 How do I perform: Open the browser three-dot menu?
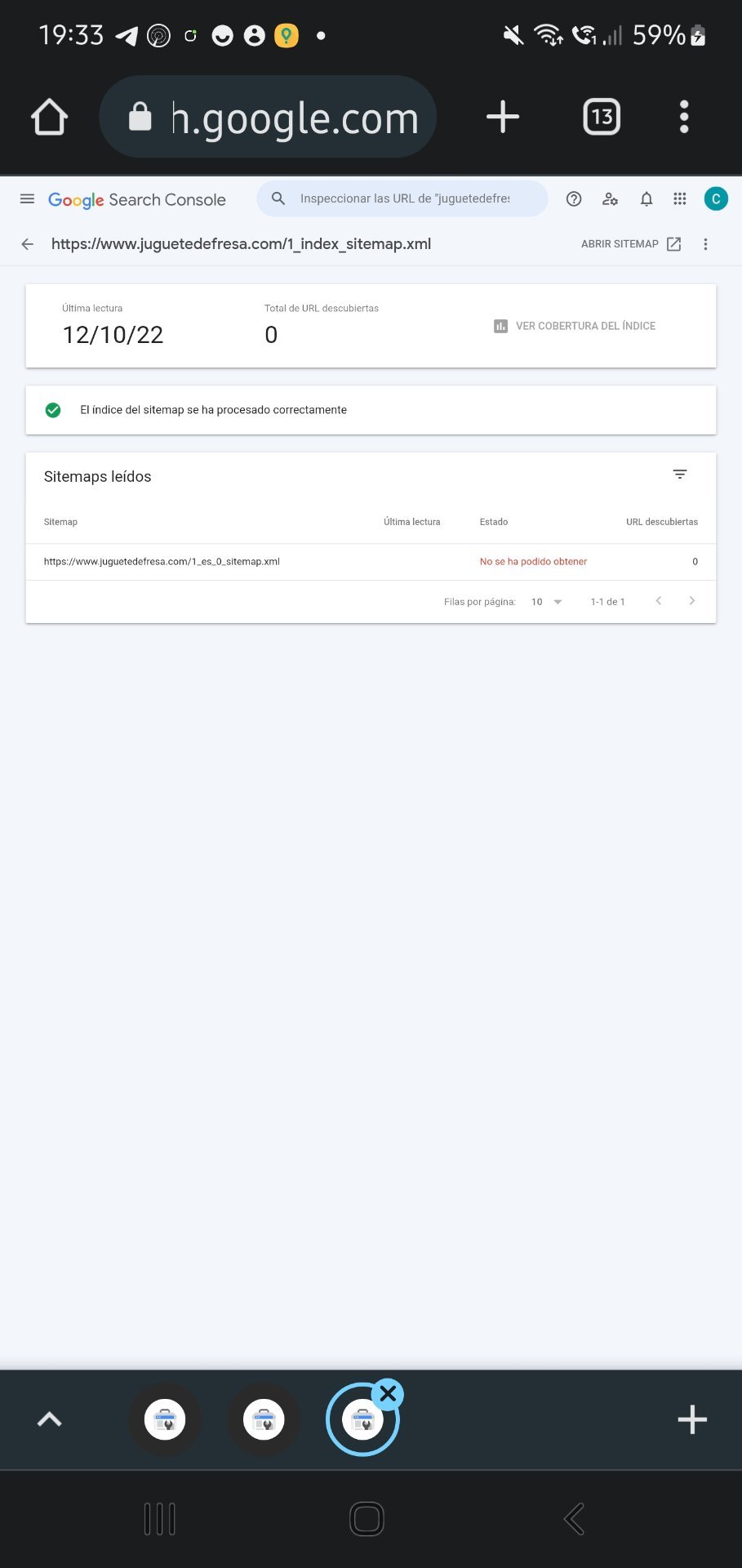point(684,117)
